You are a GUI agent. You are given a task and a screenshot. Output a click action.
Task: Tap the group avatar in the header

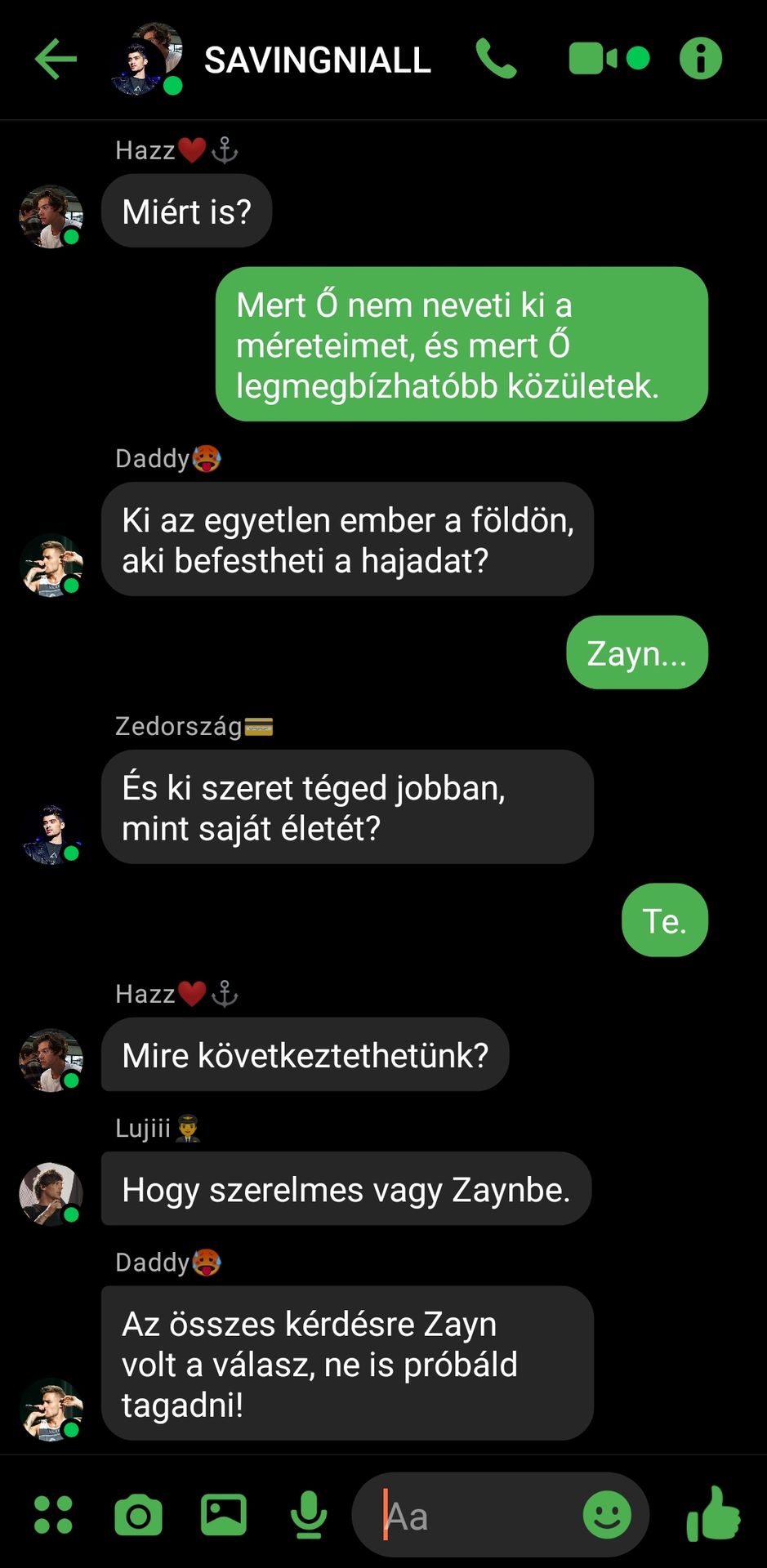(147, 60)
